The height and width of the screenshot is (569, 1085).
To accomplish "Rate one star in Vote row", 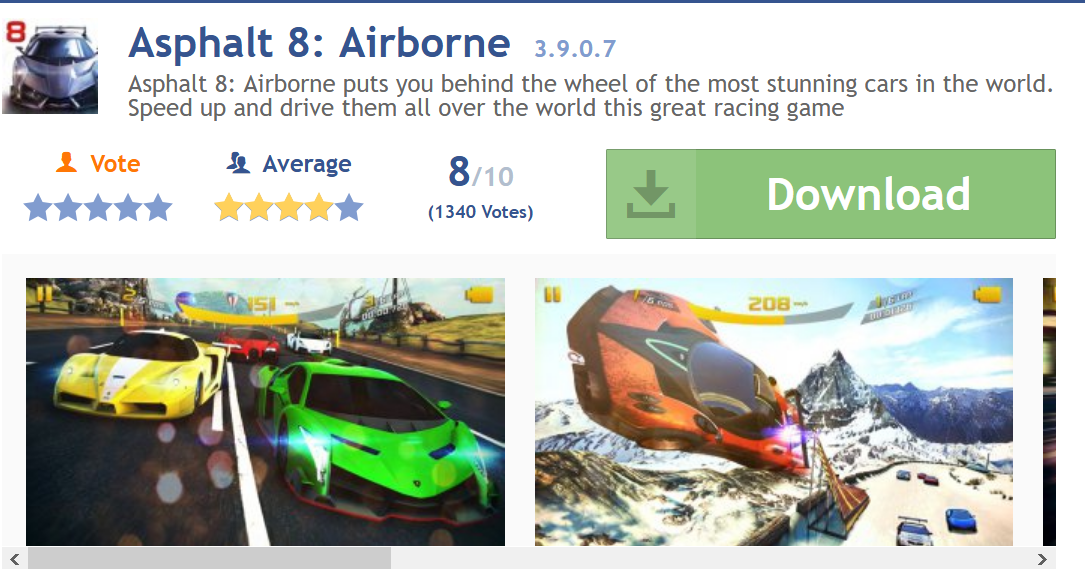I will pos(37,208).
